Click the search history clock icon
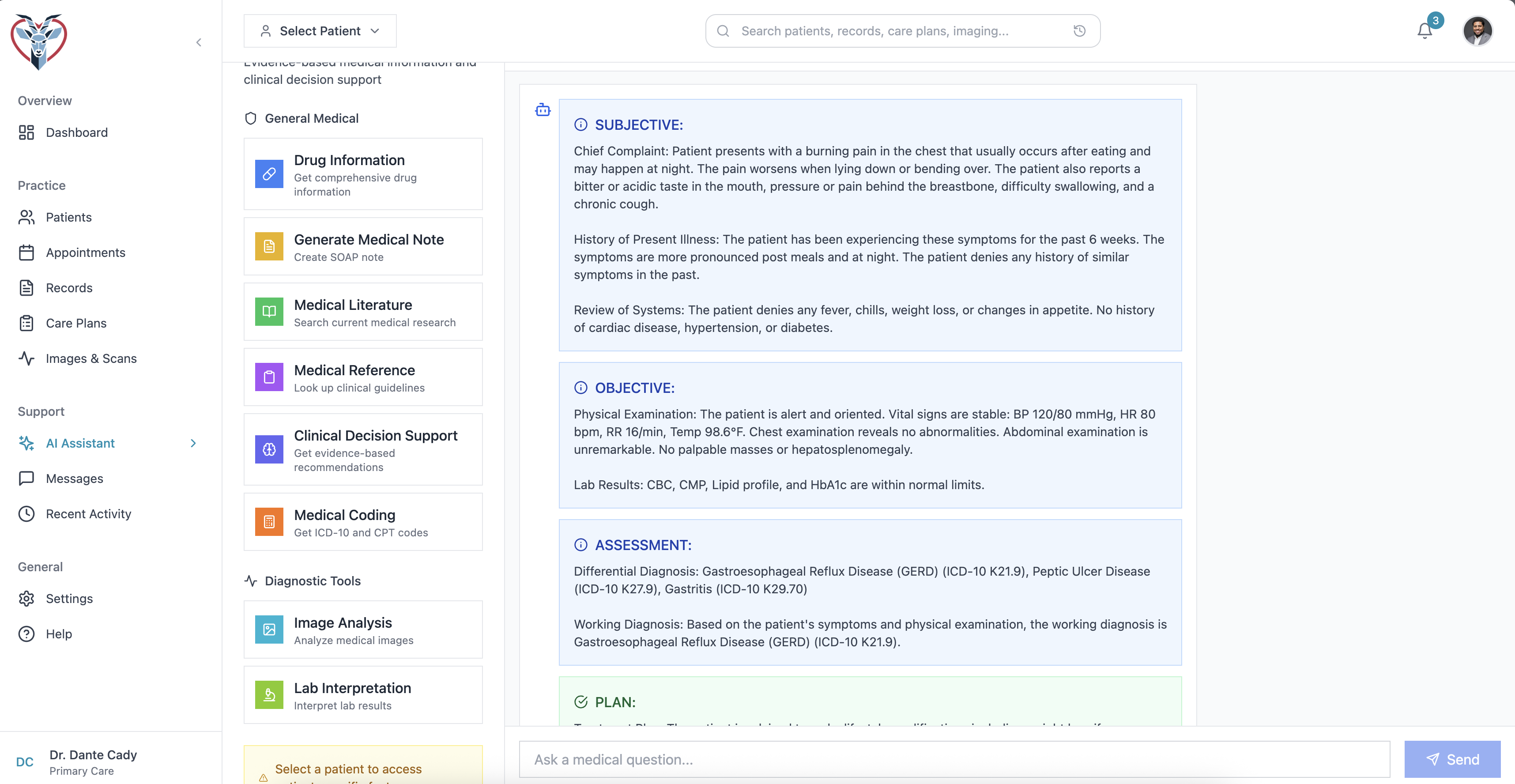 1079,31
